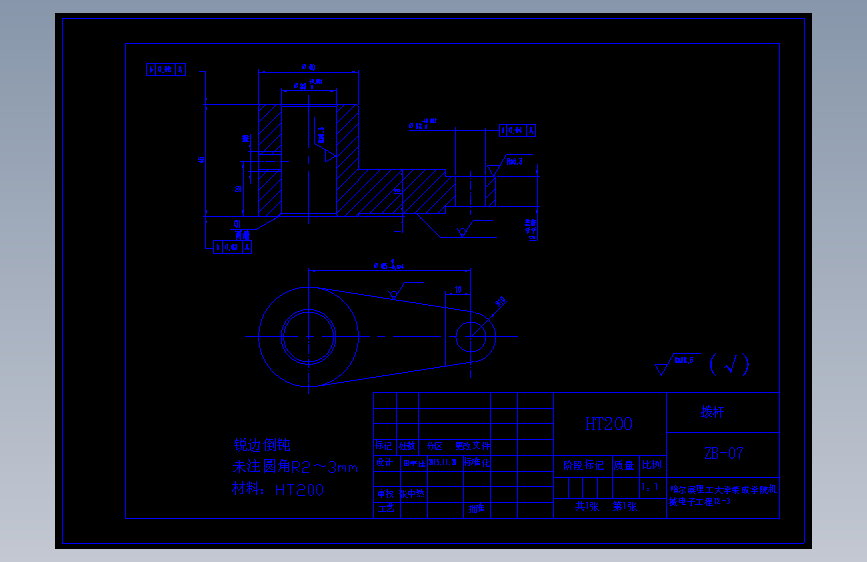The height and width of the screenshot is (562, 867).
Task: Select the 2015.11.30 date cell
Action: [x=442, y=462]
